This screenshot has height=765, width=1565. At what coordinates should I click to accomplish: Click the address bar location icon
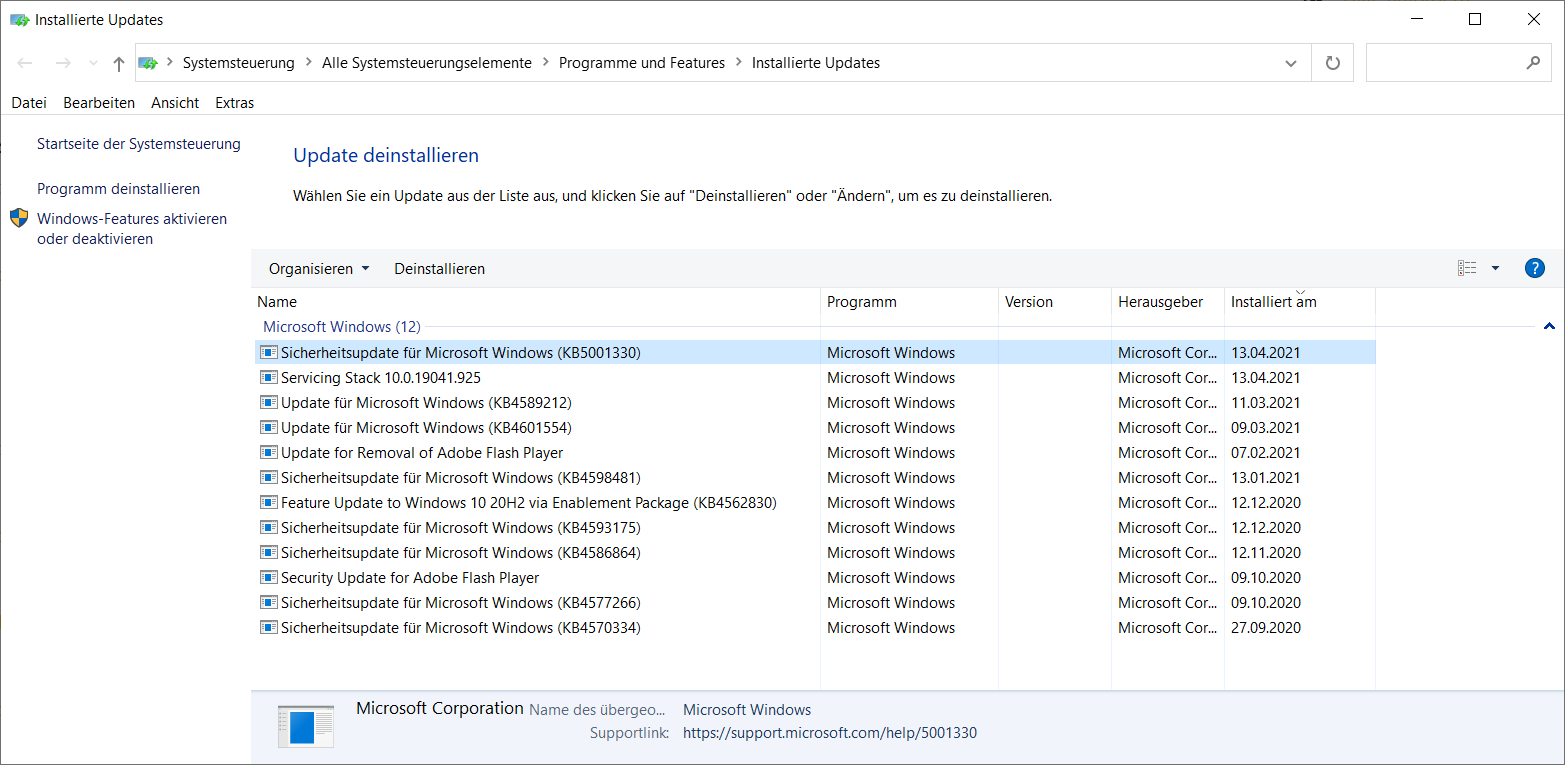pos(148,63)
